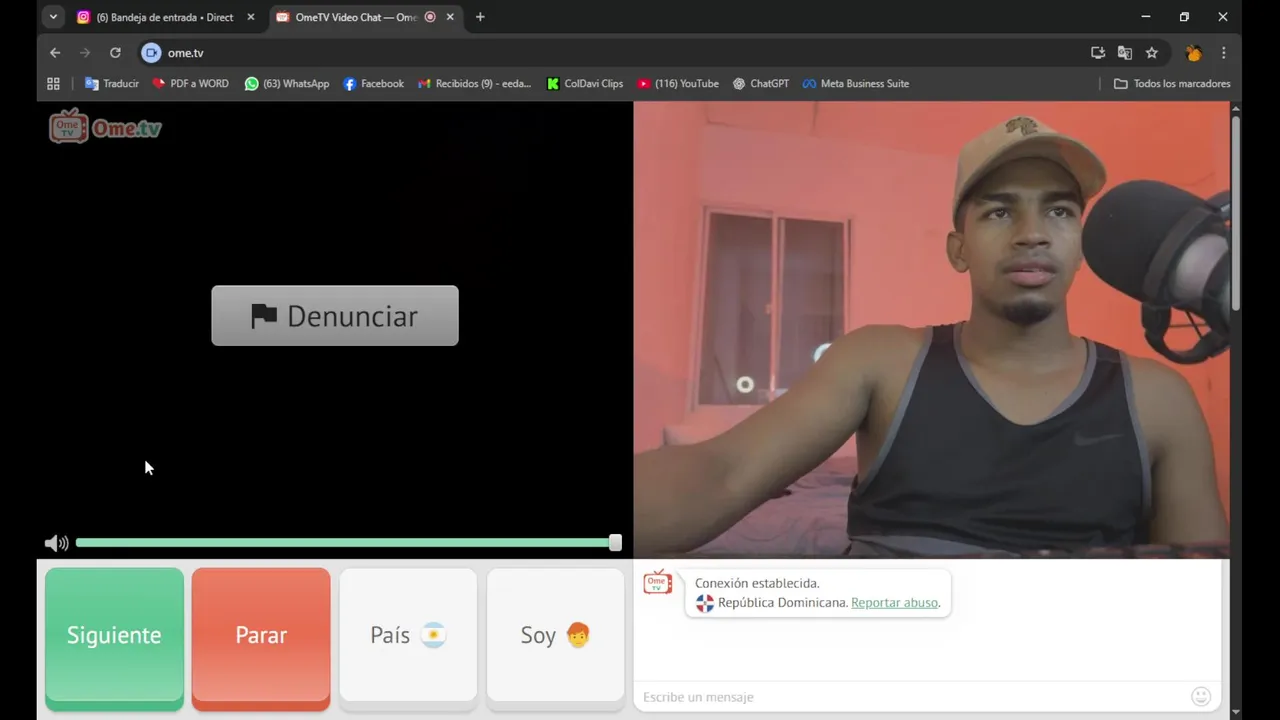Switch to Instagram Bandeja de entrada tab
This screenshot has width=1280, height=720.
pyautogui.click(x=165, y=17)
